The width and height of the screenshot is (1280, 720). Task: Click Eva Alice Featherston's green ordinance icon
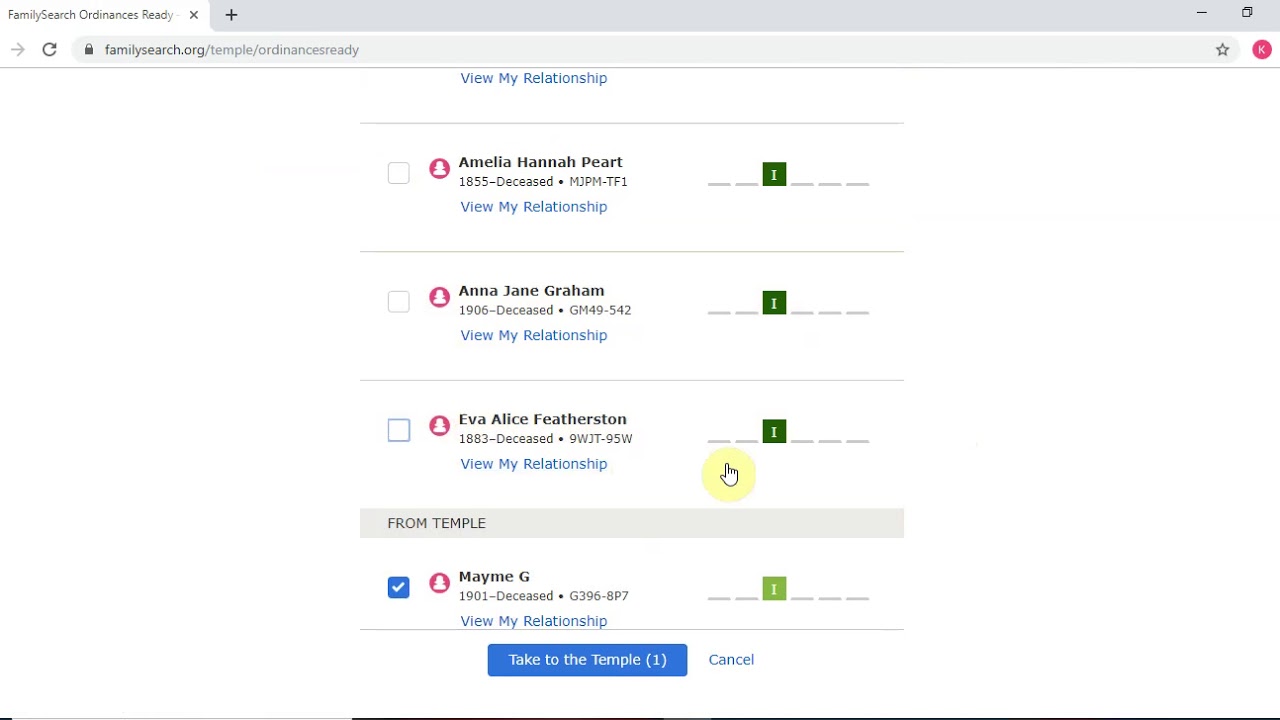pos(774,432)
